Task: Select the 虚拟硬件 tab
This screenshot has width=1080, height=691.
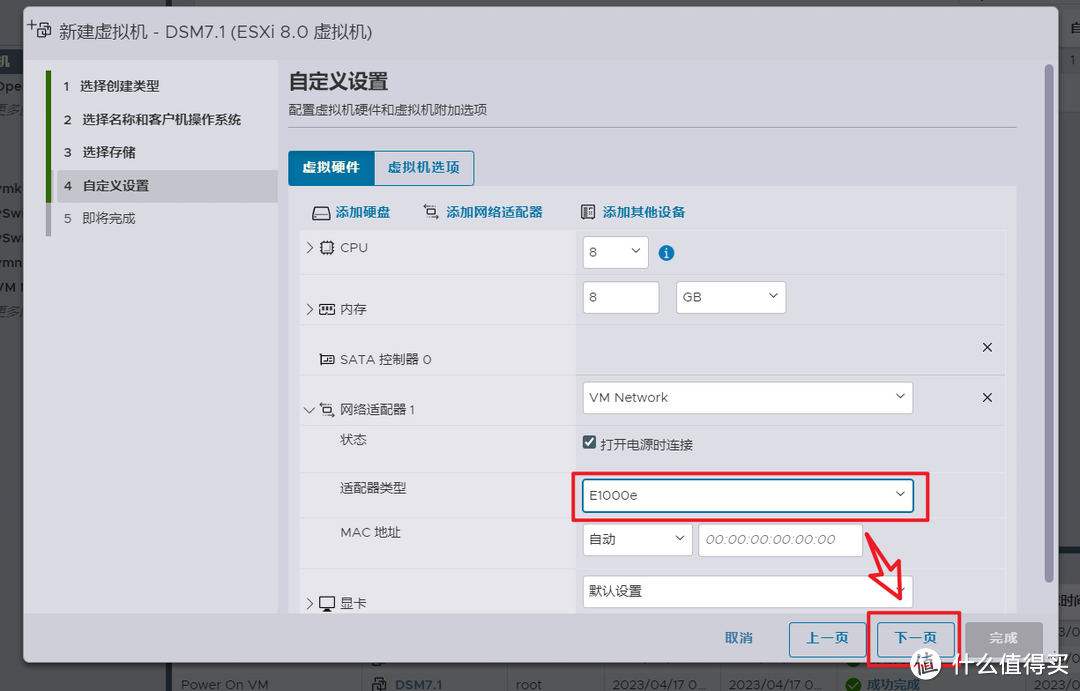Action: (331, 168)
